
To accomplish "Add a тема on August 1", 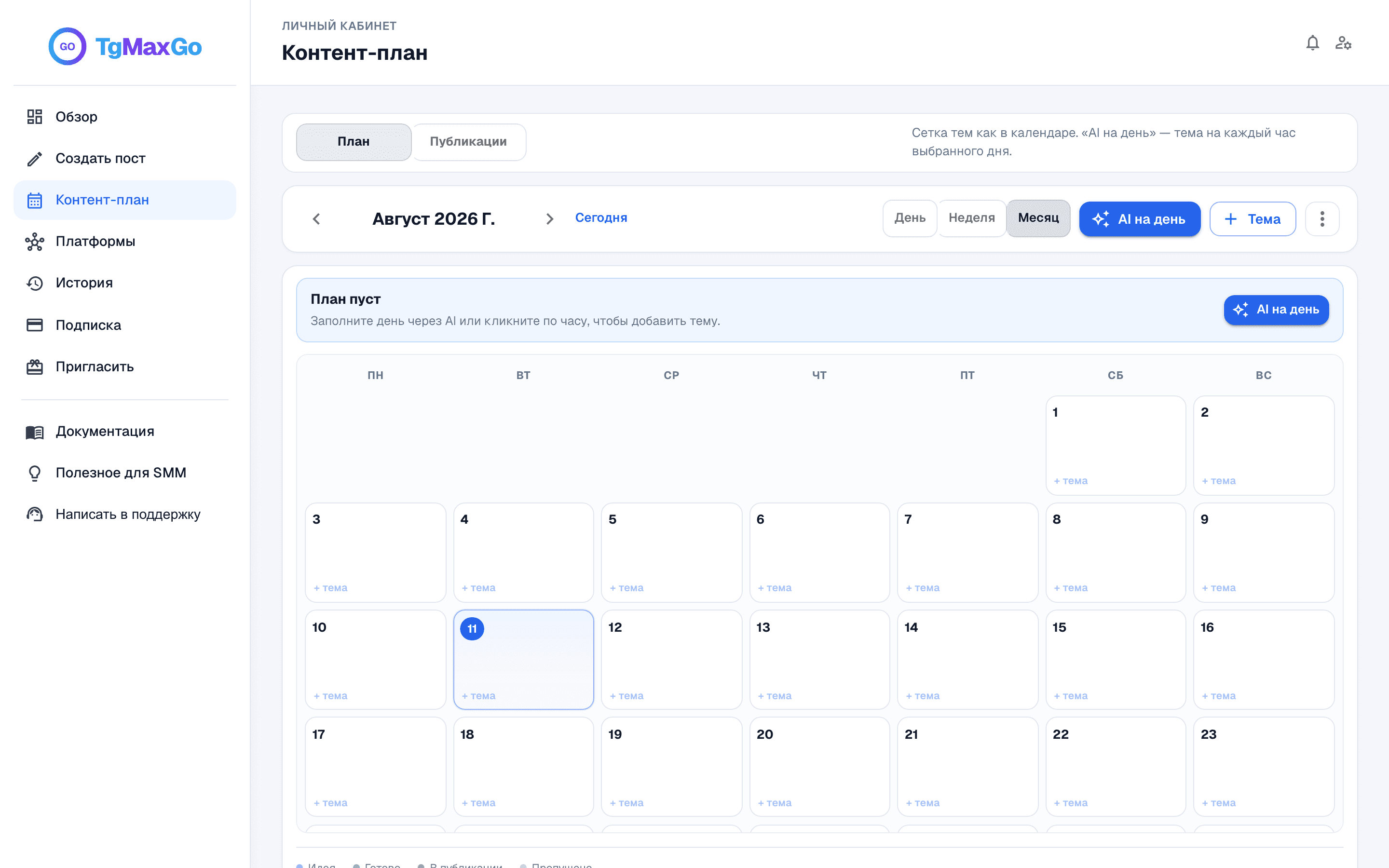I will [x=1071, y=481].
